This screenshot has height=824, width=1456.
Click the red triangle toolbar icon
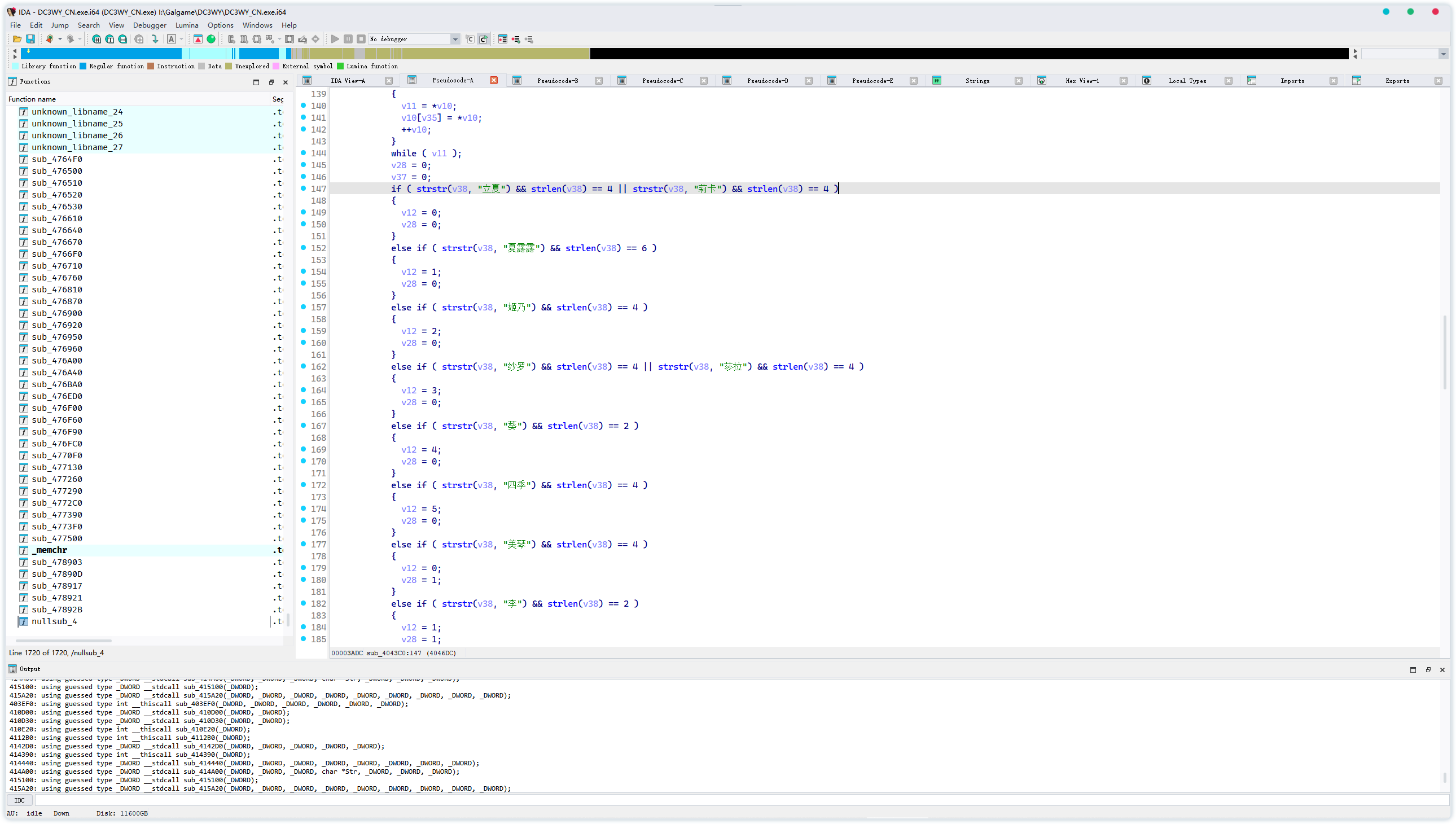coord(198,39)
